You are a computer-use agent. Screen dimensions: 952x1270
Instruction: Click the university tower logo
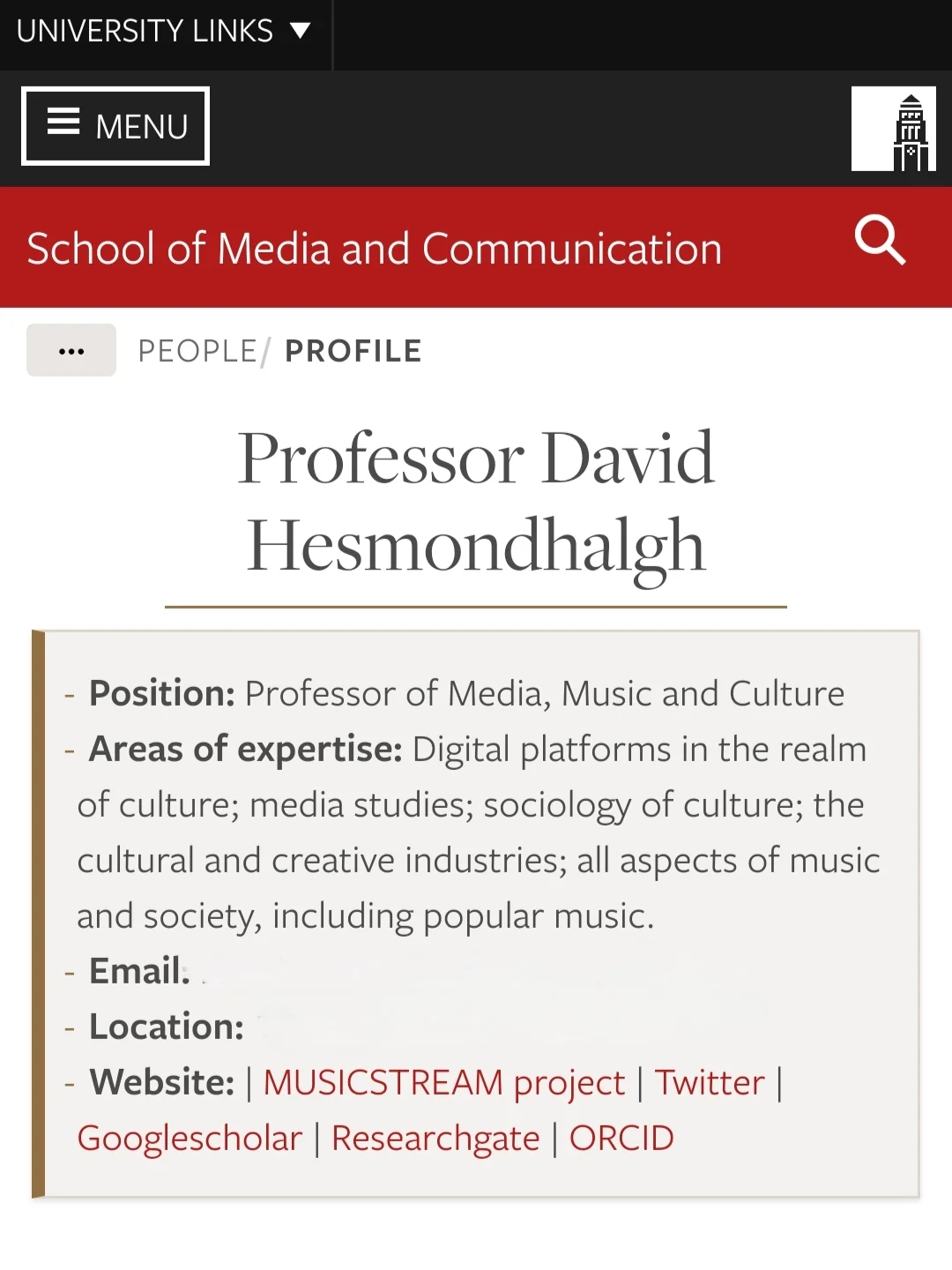tap(893, 129)
